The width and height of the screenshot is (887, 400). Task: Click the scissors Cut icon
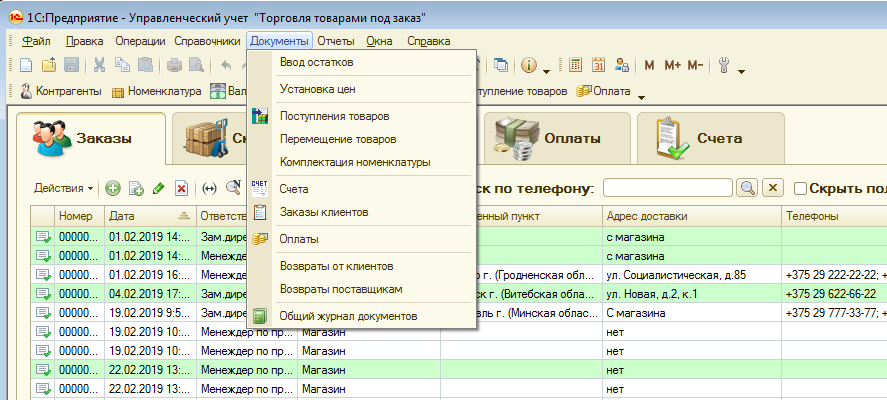pos(100,66)
